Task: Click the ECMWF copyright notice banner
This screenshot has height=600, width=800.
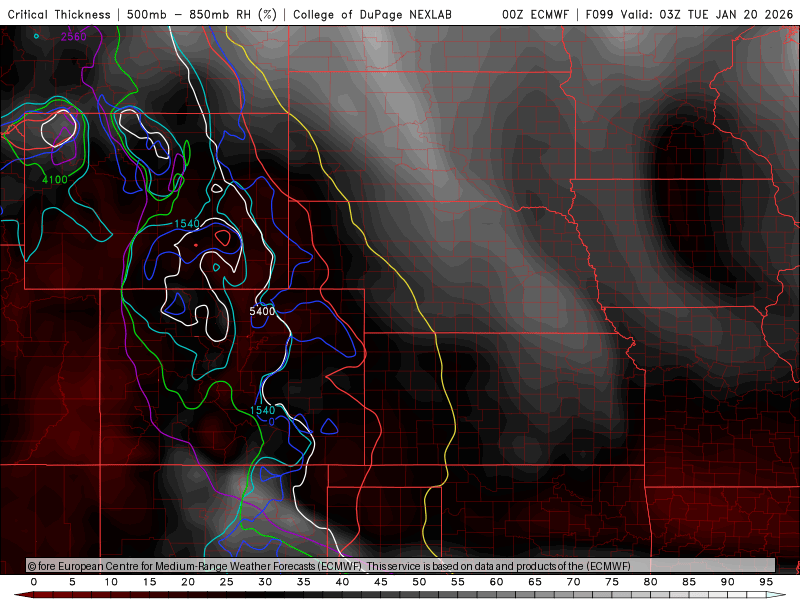Action: [401, 566]
